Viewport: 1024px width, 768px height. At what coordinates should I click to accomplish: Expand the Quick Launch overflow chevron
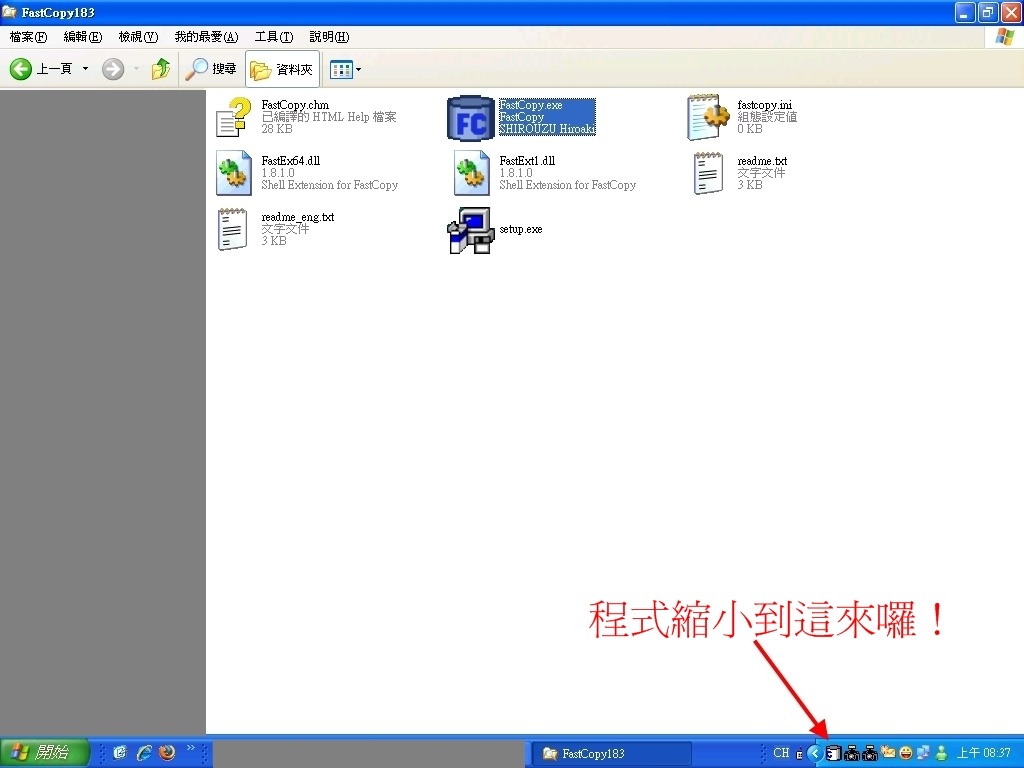click(x=191, y=748)
